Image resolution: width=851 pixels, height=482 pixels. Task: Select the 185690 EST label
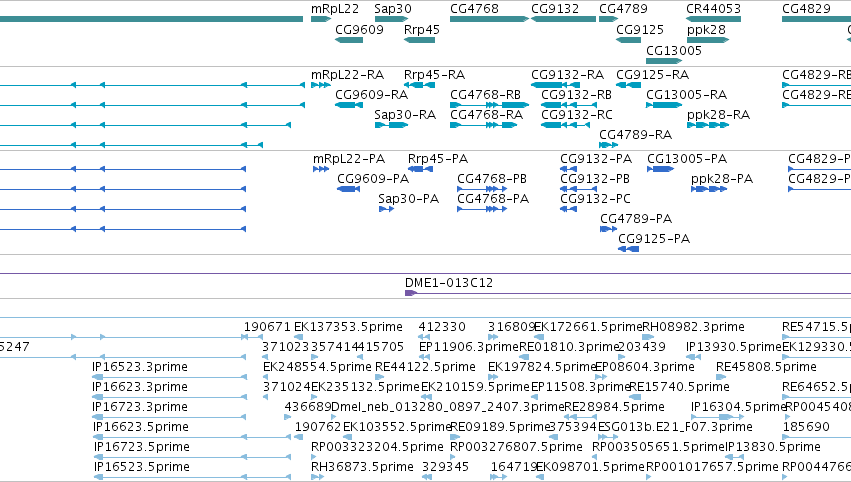(805, 427)
